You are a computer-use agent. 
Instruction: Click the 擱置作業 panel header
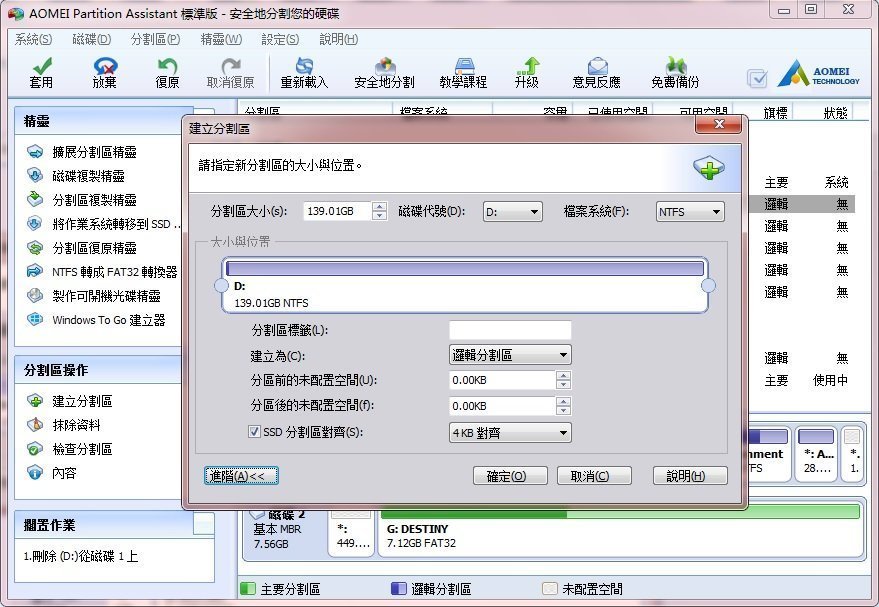pyautogui.click(x=104, y=525)
